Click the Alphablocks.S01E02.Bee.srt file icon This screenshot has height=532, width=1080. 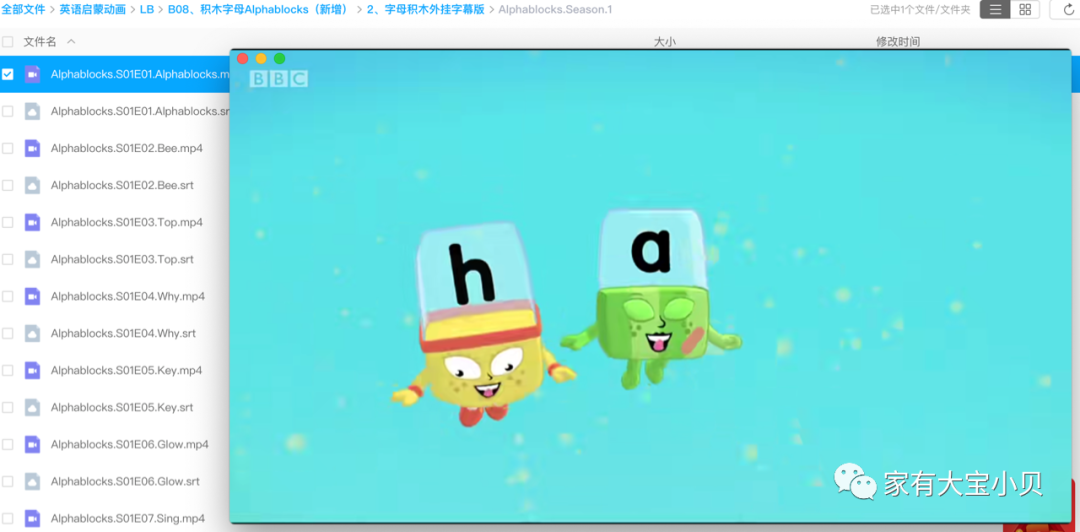pyautogui.click(x=32, y=185)
